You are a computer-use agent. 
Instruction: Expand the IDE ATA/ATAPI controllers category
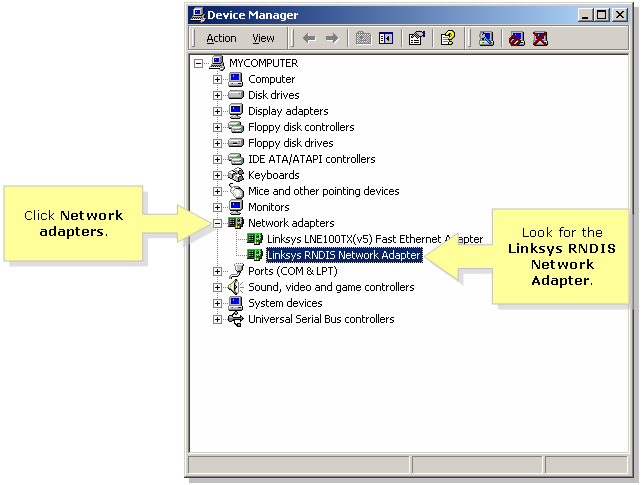click(217, 159)
